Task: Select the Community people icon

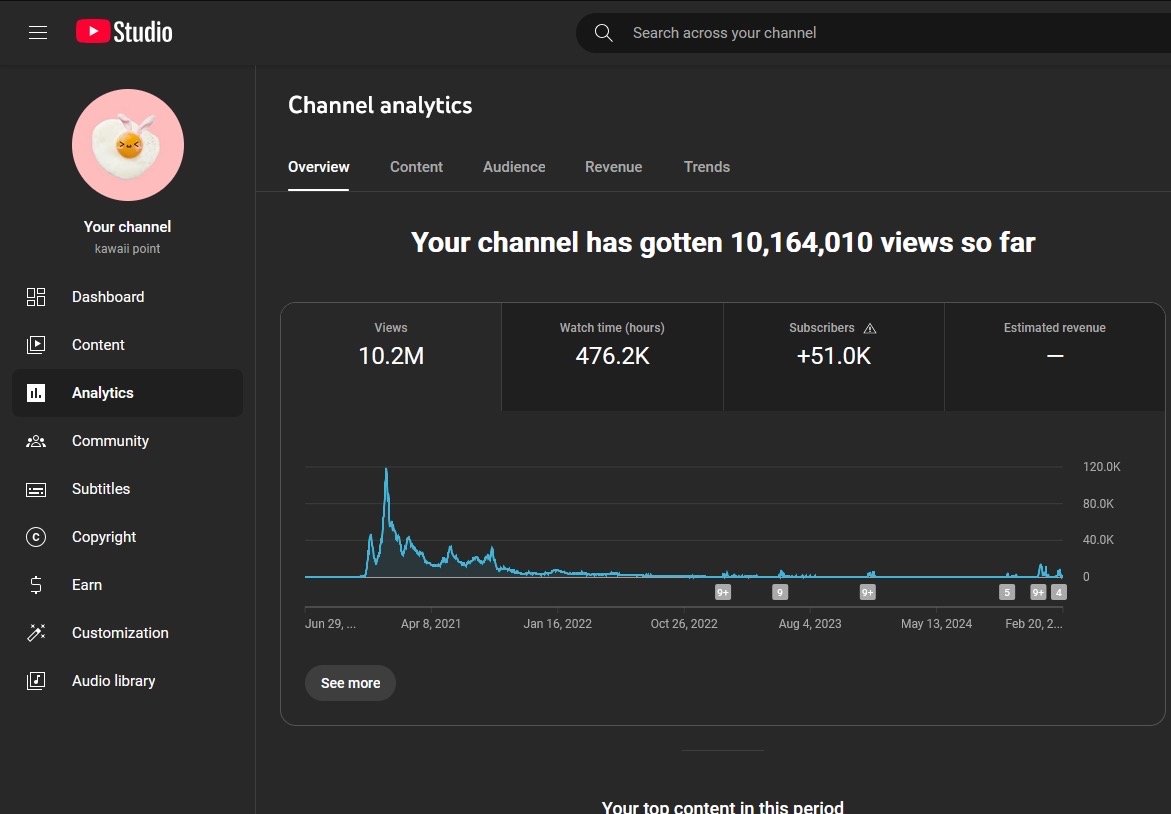Action: (36, 441)
